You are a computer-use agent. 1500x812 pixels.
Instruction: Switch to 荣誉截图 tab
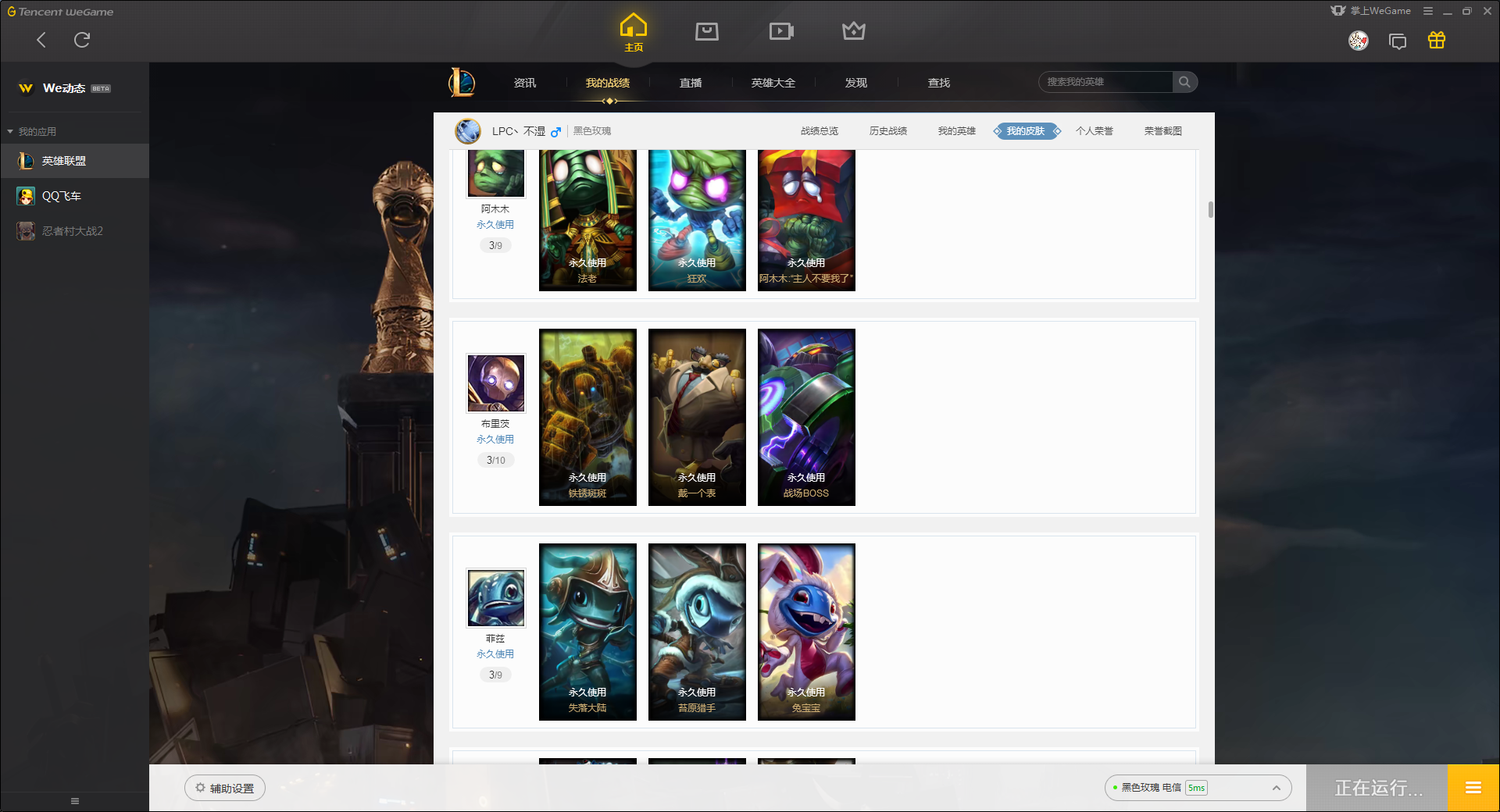tap(1163, 131)
